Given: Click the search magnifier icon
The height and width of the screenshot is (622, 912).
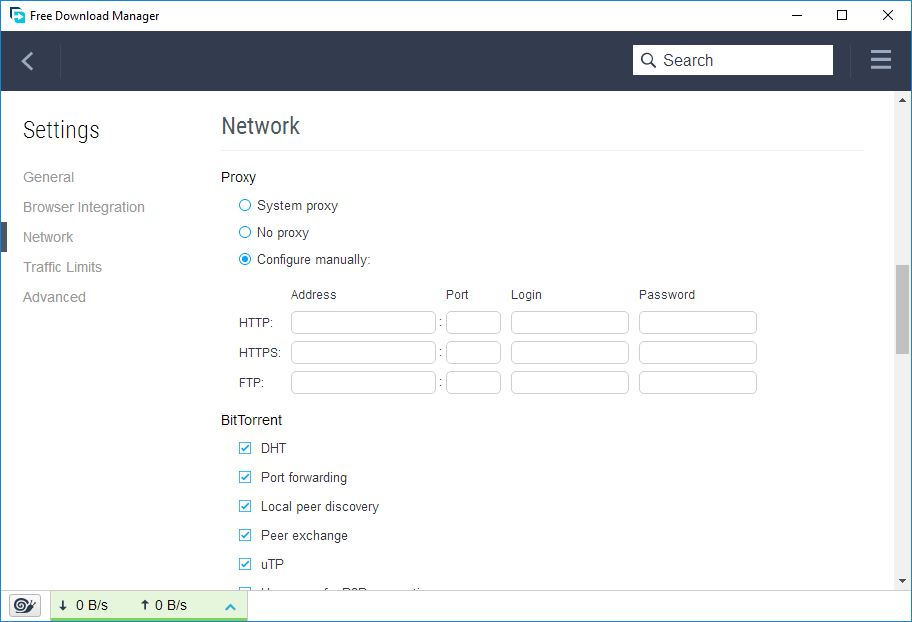Looking at the screenshot, I should tap(648, 60).
